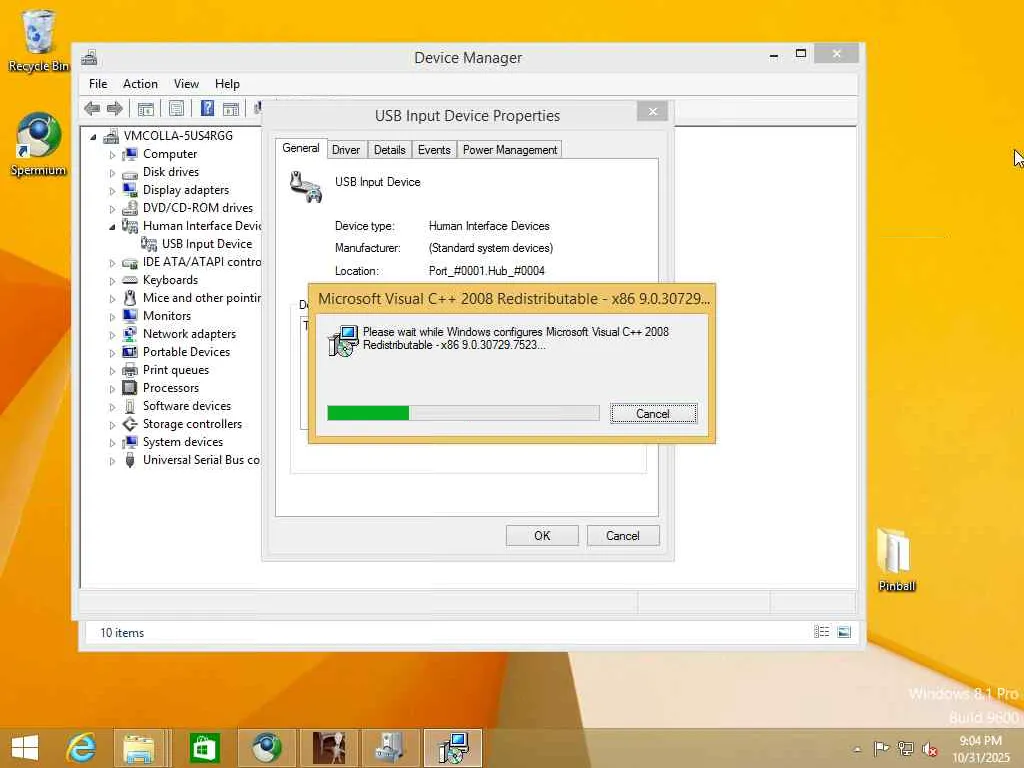
Task: Expand the Processors node
Action: (x=112, y=389)
